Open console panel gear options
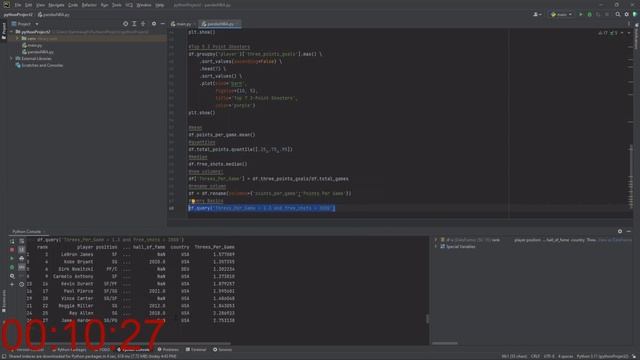 click(x=620, y=231)
